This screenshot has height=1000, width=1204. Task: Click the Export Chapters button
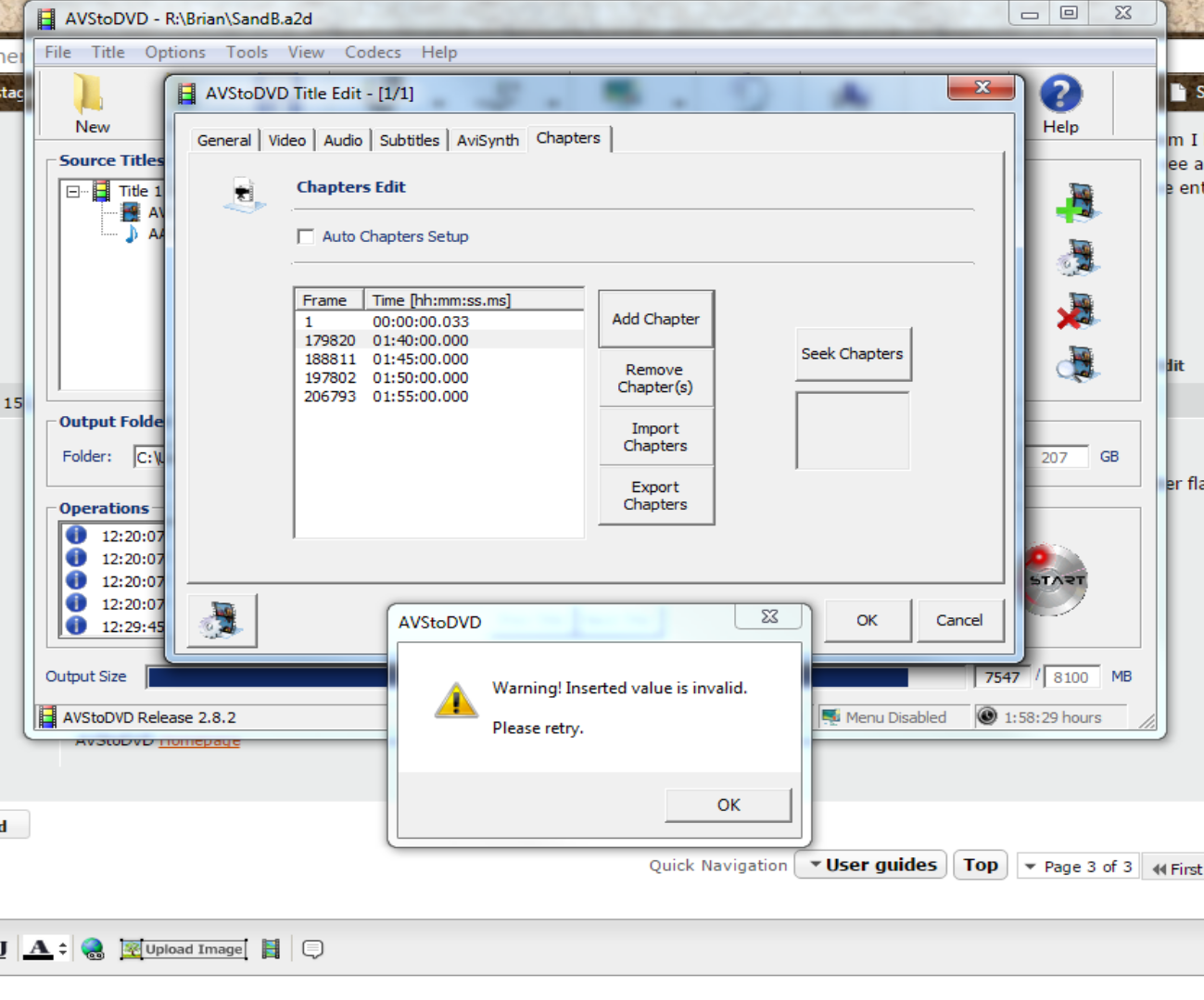click(656, 496)
